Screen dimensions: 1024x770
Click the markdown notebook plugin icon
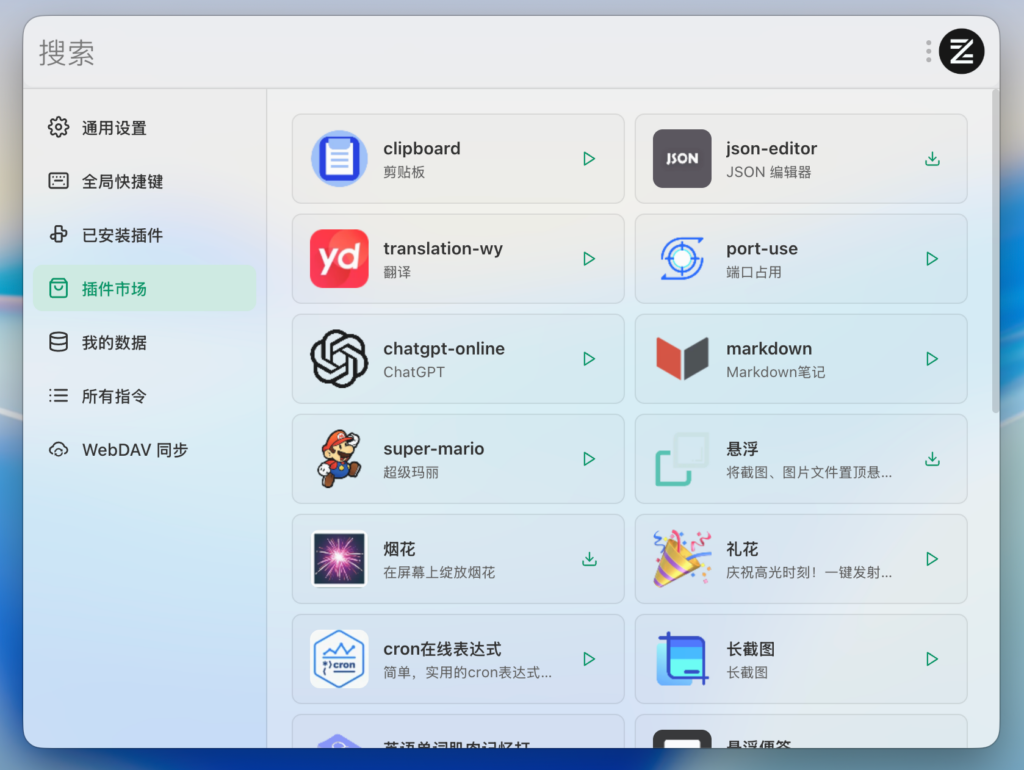click(x=682, y=359)
